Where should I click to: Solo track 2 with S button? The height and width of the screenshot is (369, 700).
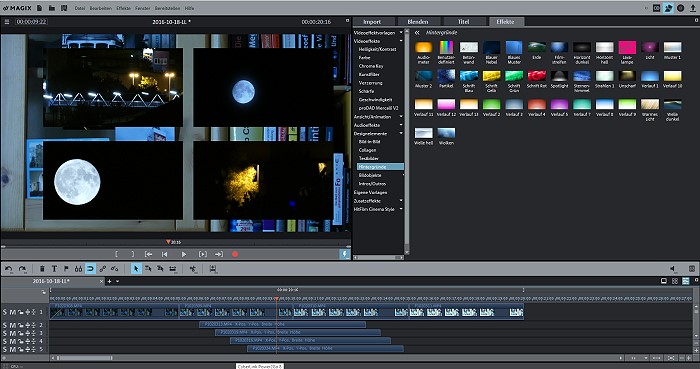[5, 325]
